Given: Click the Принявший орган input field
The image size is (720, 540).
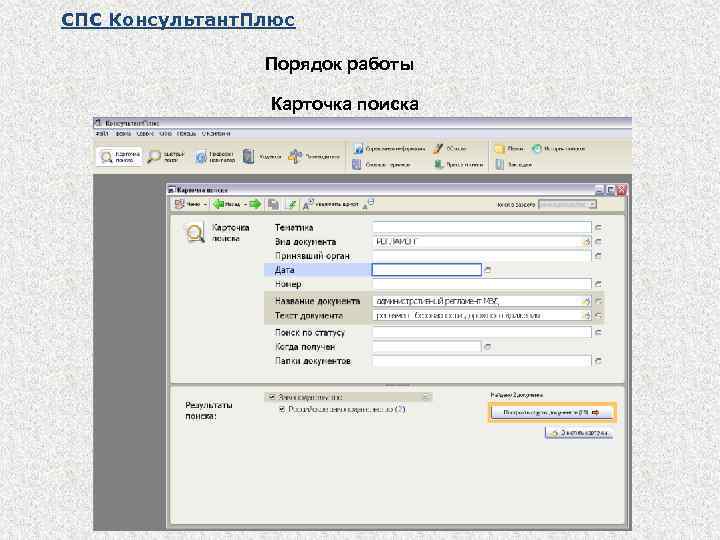Looking at the screenshot, I should point(482,256).
